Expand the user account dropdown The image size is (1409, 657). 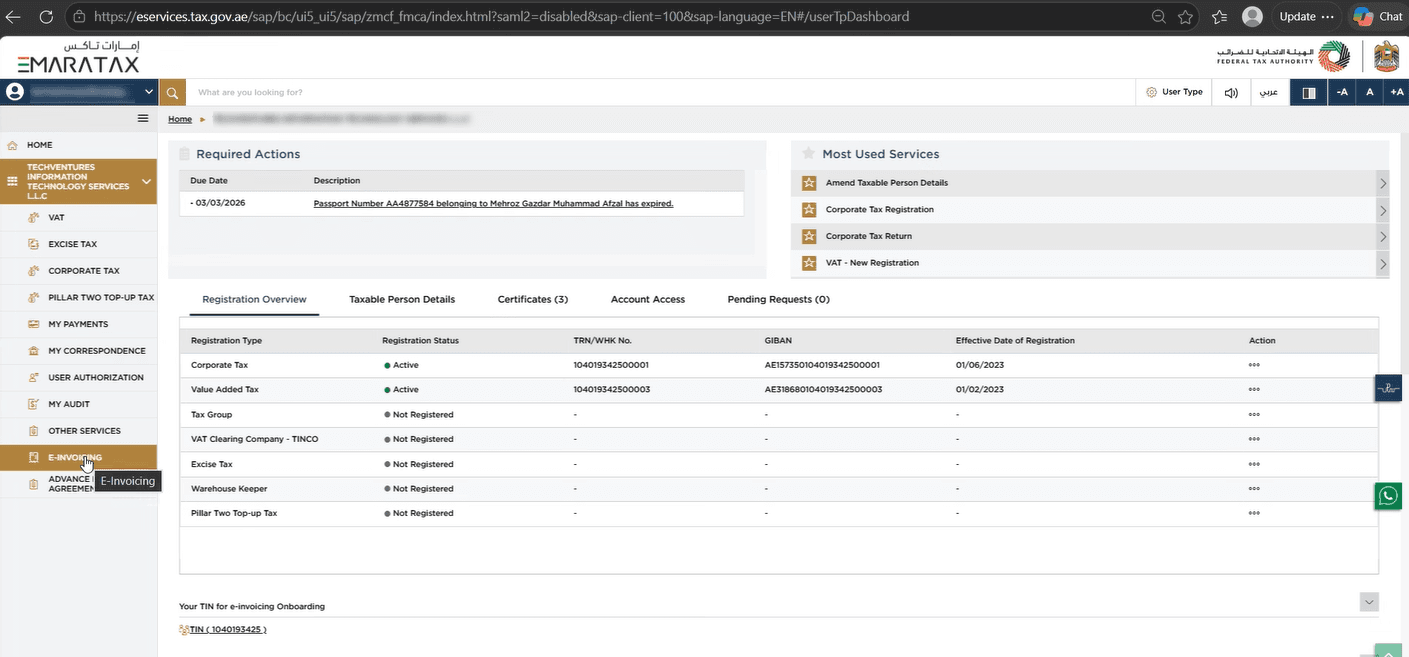(149, 92)
